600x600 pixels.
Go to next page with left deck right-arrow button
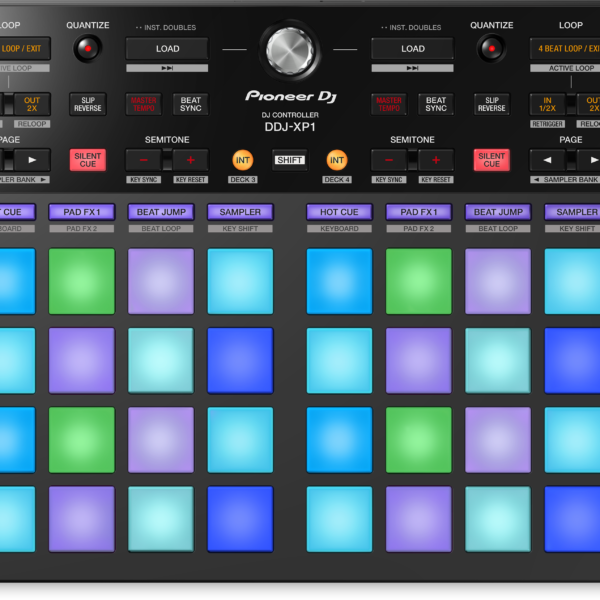[32, 160]
